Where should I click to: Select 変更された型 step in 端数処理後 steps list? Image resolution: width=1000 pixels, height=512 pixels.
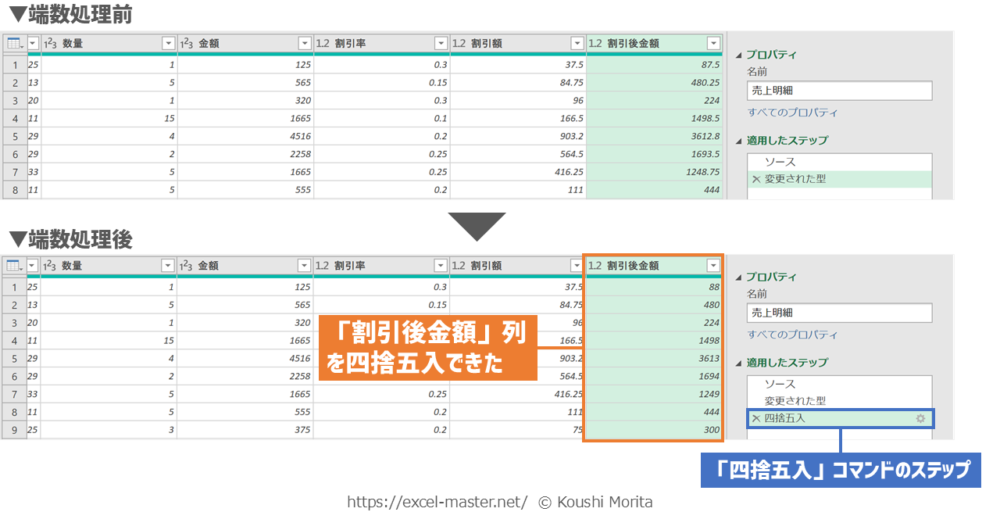(794, 401)
